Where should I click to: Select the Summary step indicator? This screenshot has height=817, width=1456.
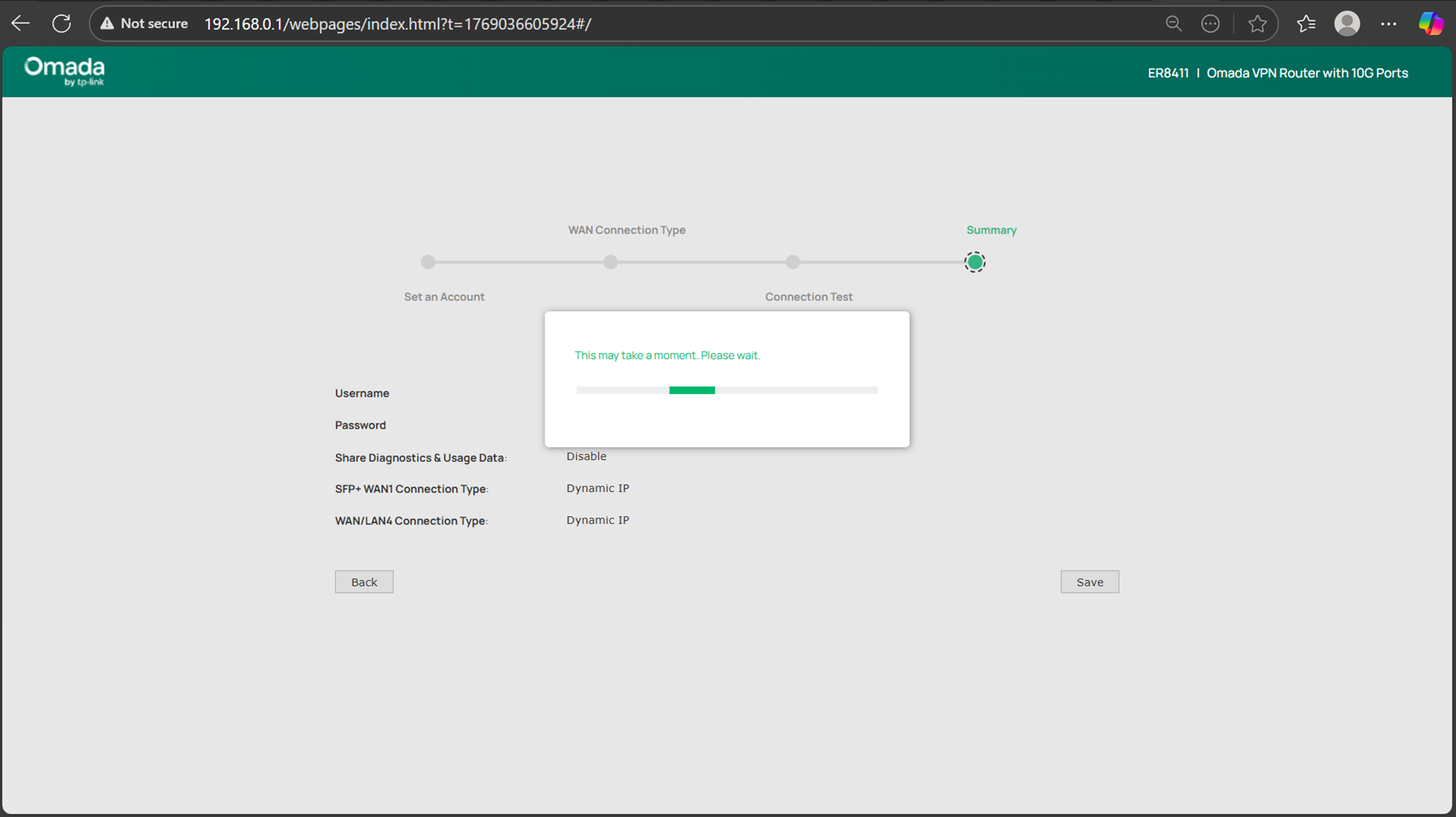974,261
